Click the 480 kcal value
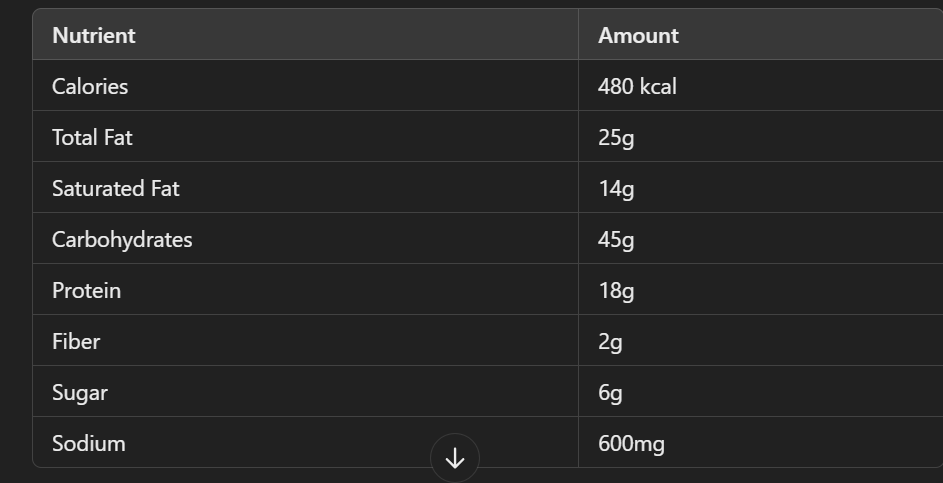 pos(637,87)
